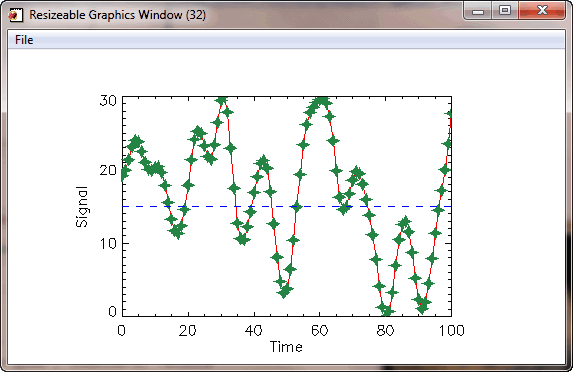Click the app icon in title bar

[x=15, y=15]
